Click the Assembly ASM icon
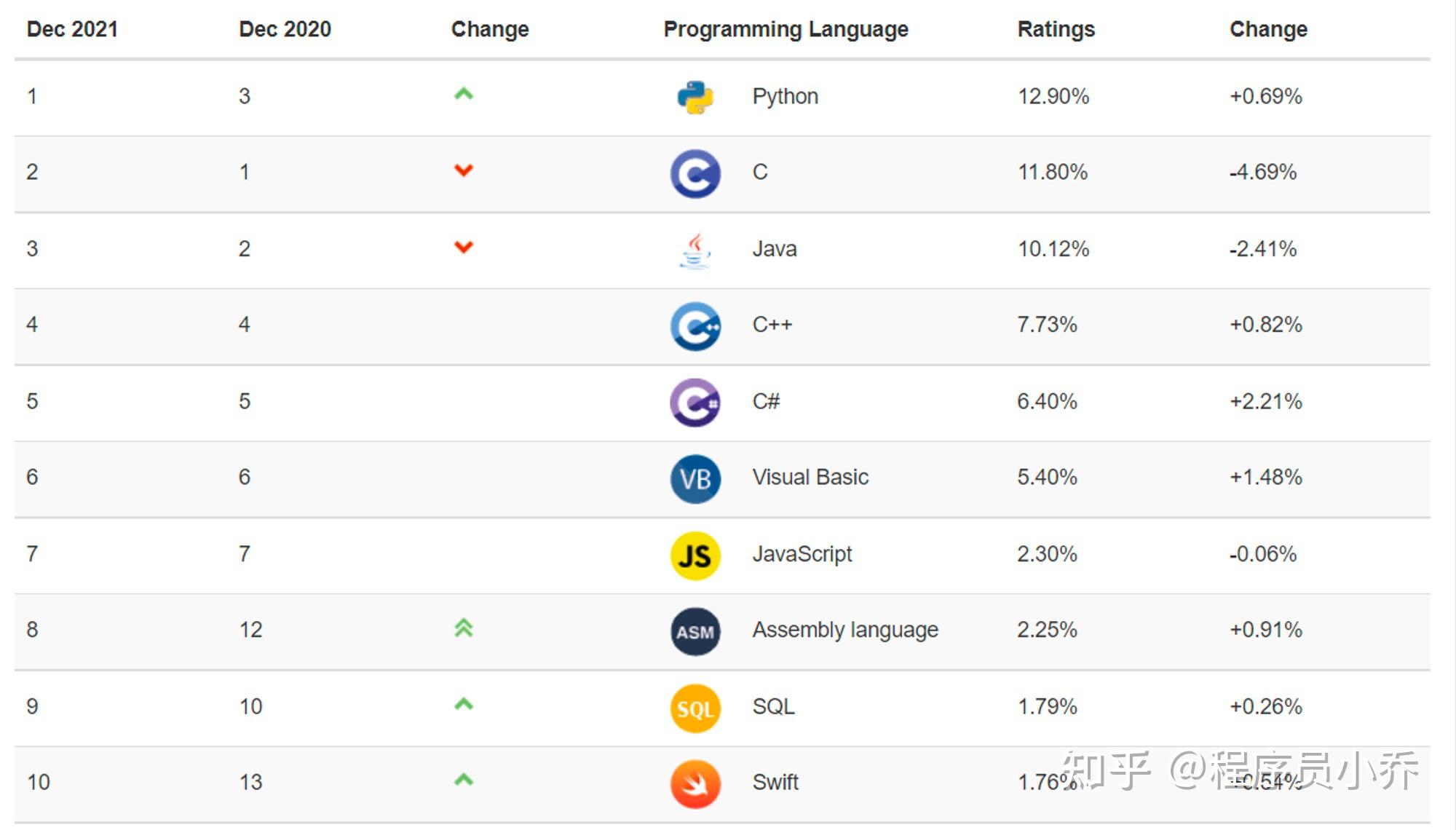 (695, 631)
